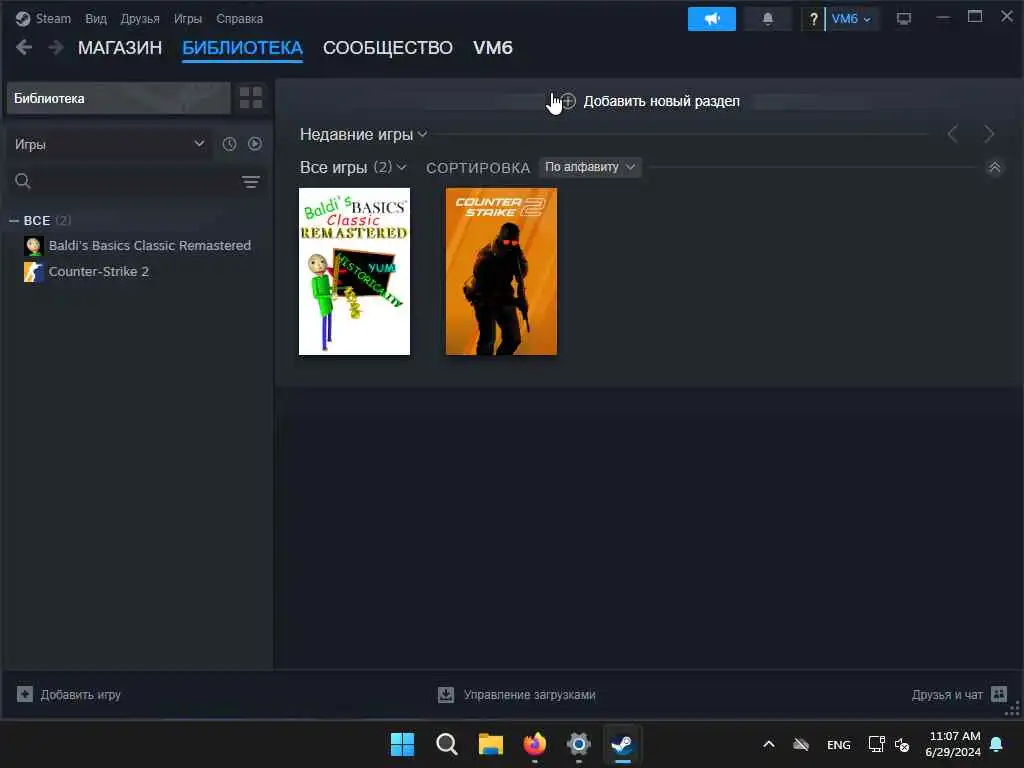Click the Steam taskbar icon

(622, 744)
